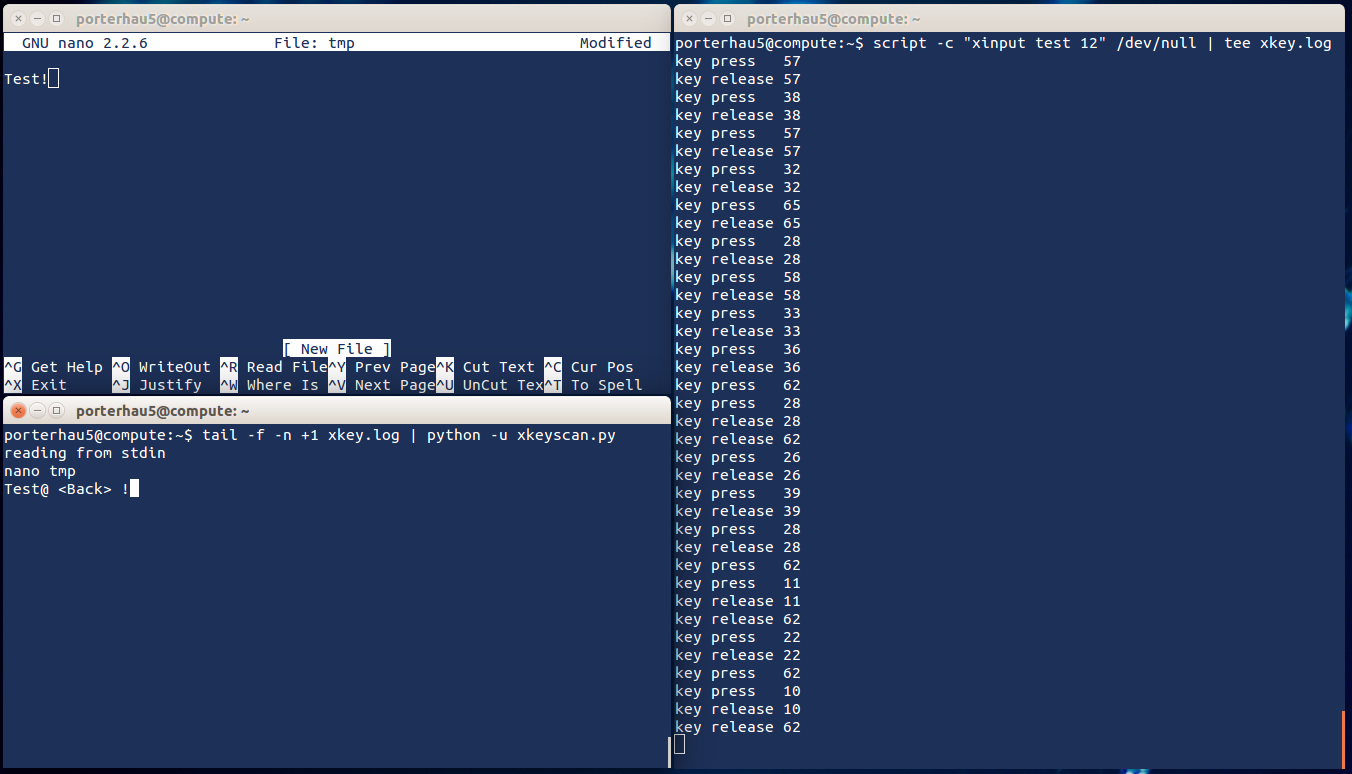This screenshot has width=1352, height=774.
Task: Select the 'key press 26' line
Action: [738, 457]
